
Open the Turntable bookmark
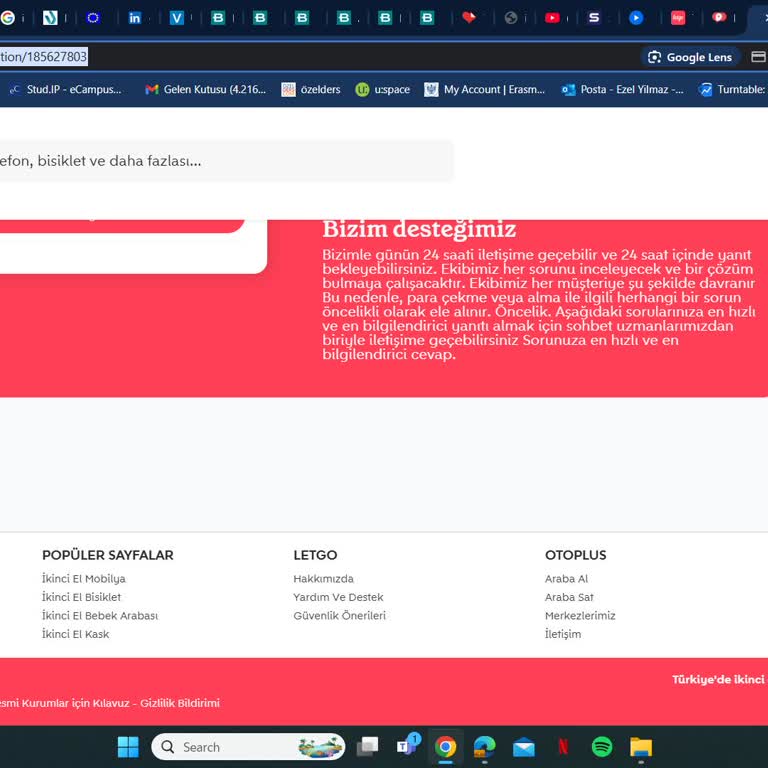732,89
